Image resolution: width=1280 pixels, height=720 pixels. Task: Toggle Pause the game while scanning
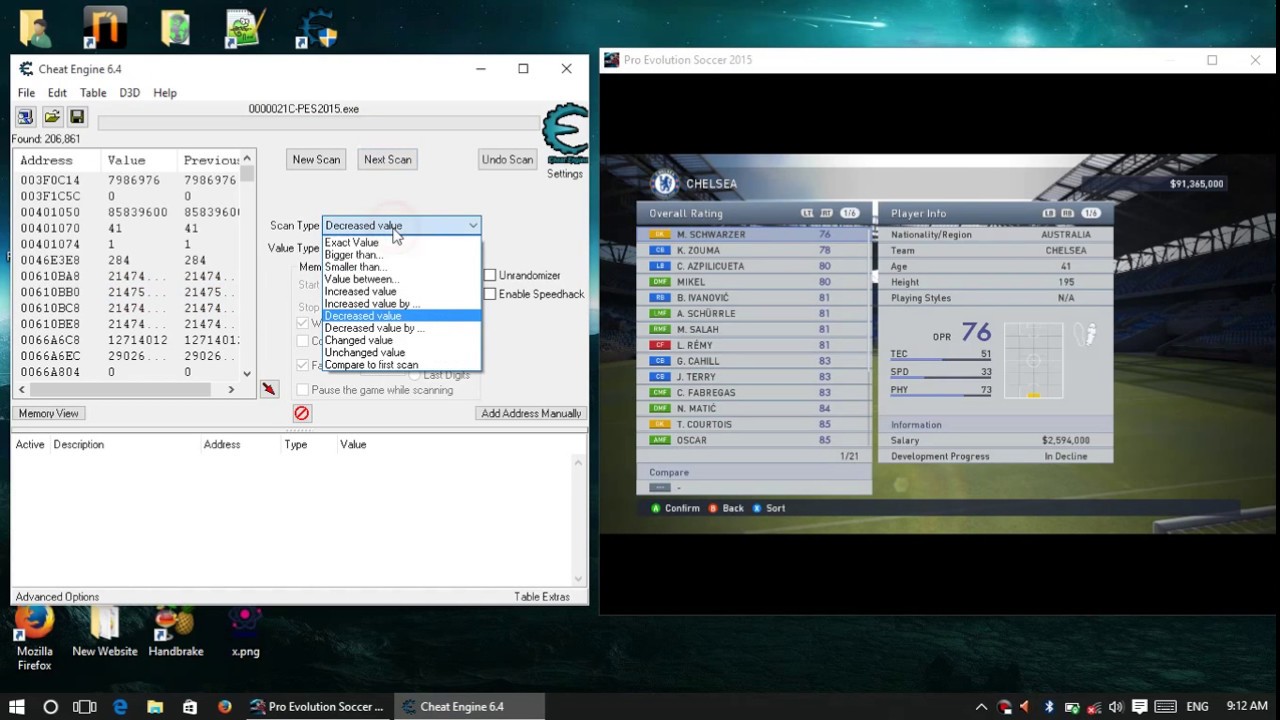pyautogui.click(x=303, y=390)
